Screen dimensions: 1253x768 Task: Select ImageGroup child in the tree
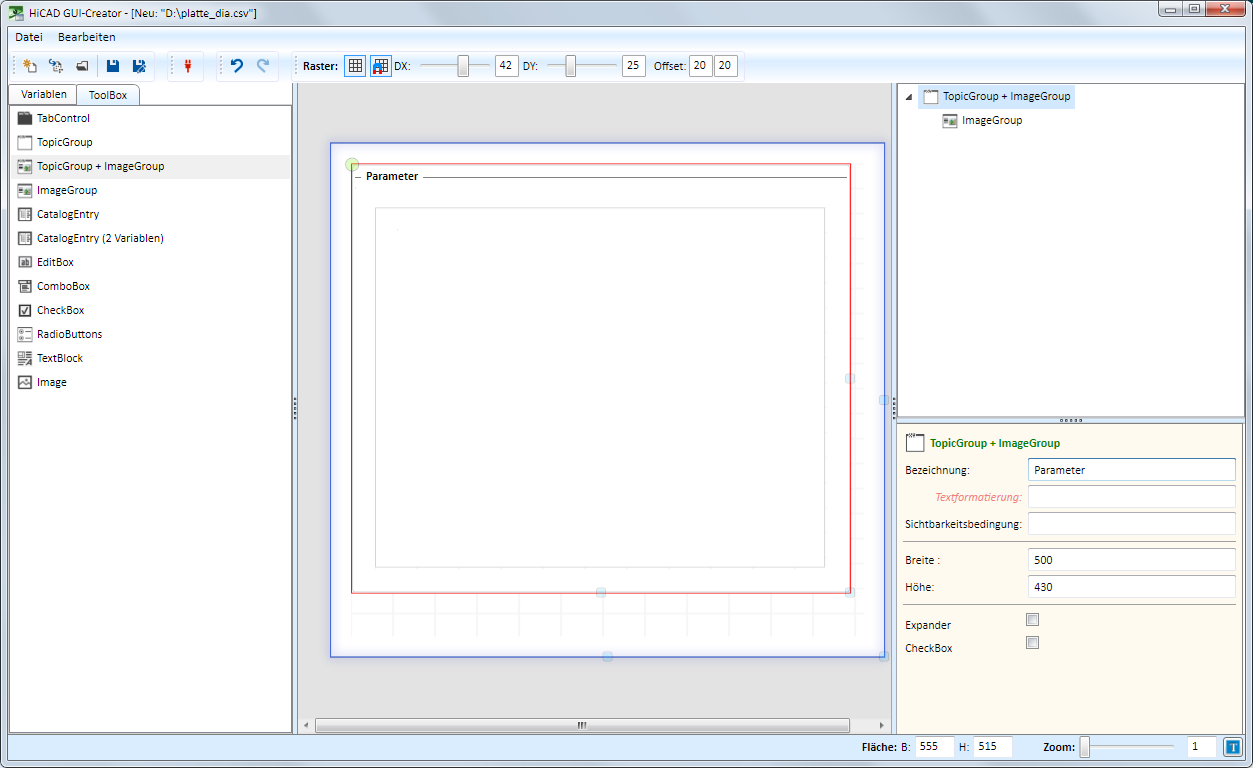coord(991,120)
